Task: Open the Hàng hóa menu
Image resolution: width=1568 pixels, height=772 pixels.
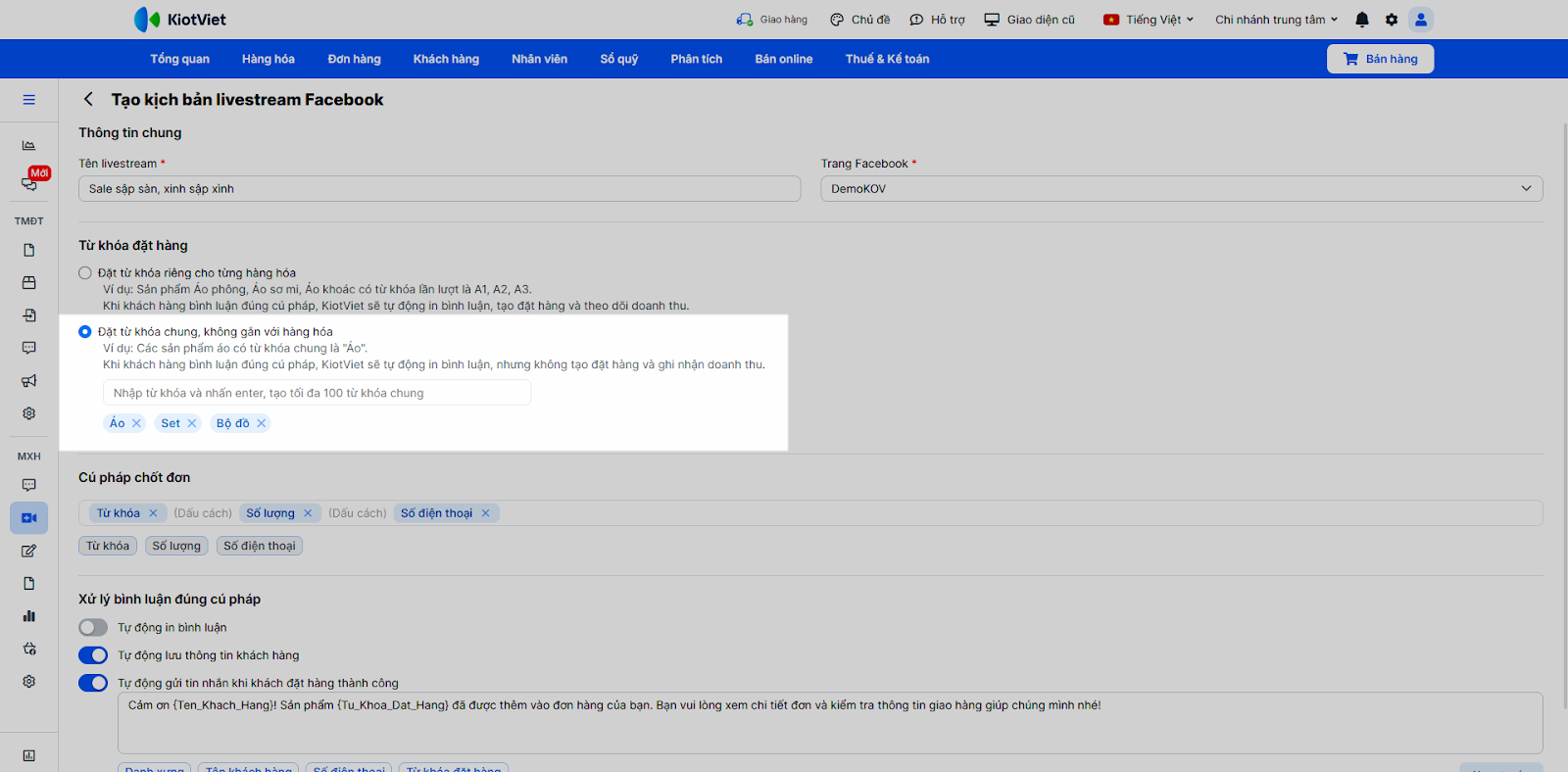Action: coord(269,59)
